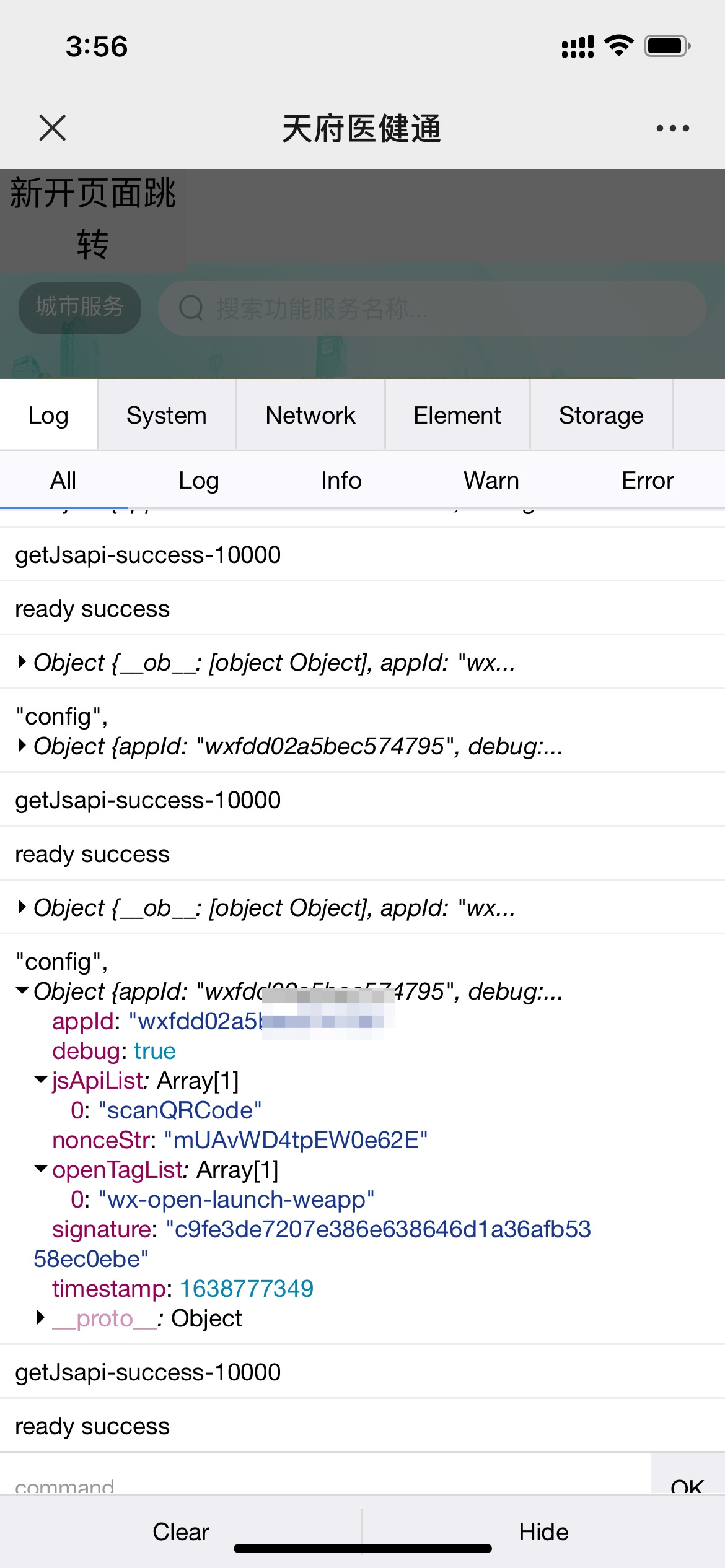Expand the __proto__ Object node
725x1568 pixels.
(41, 1317)
